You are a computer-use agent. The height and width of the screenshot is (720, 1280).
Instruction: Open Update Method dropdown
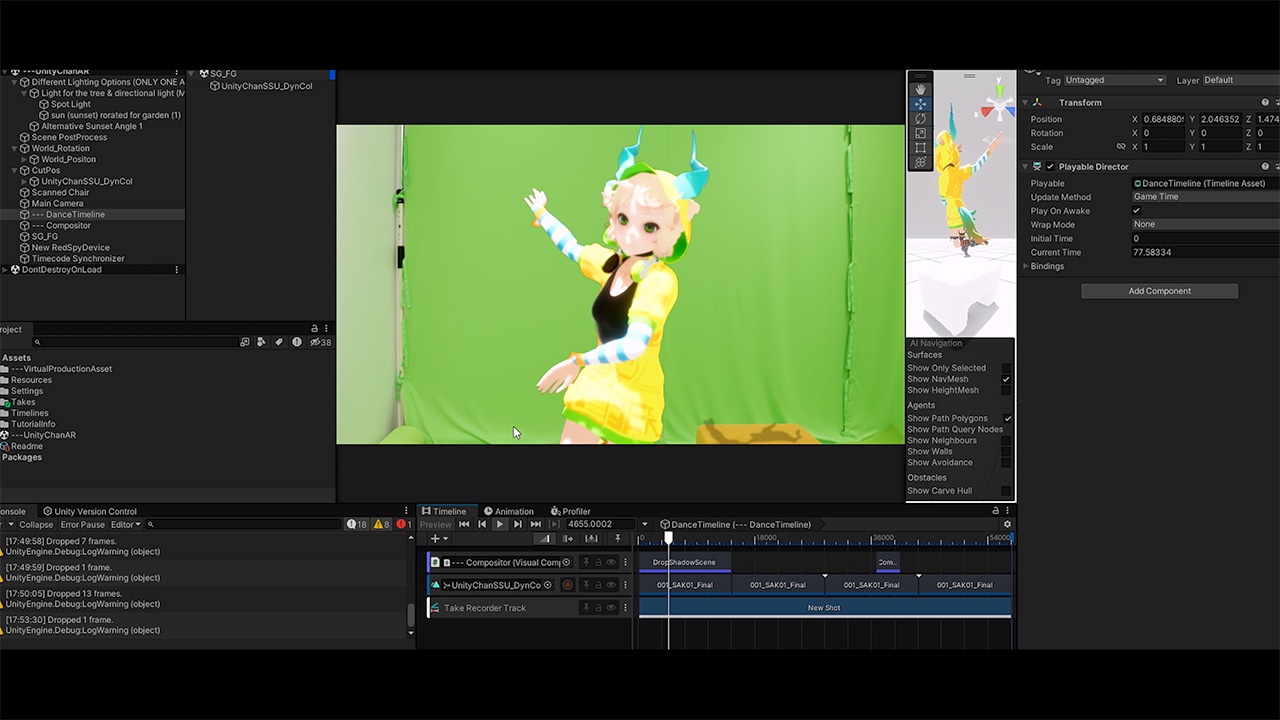tap(1206, 197)
